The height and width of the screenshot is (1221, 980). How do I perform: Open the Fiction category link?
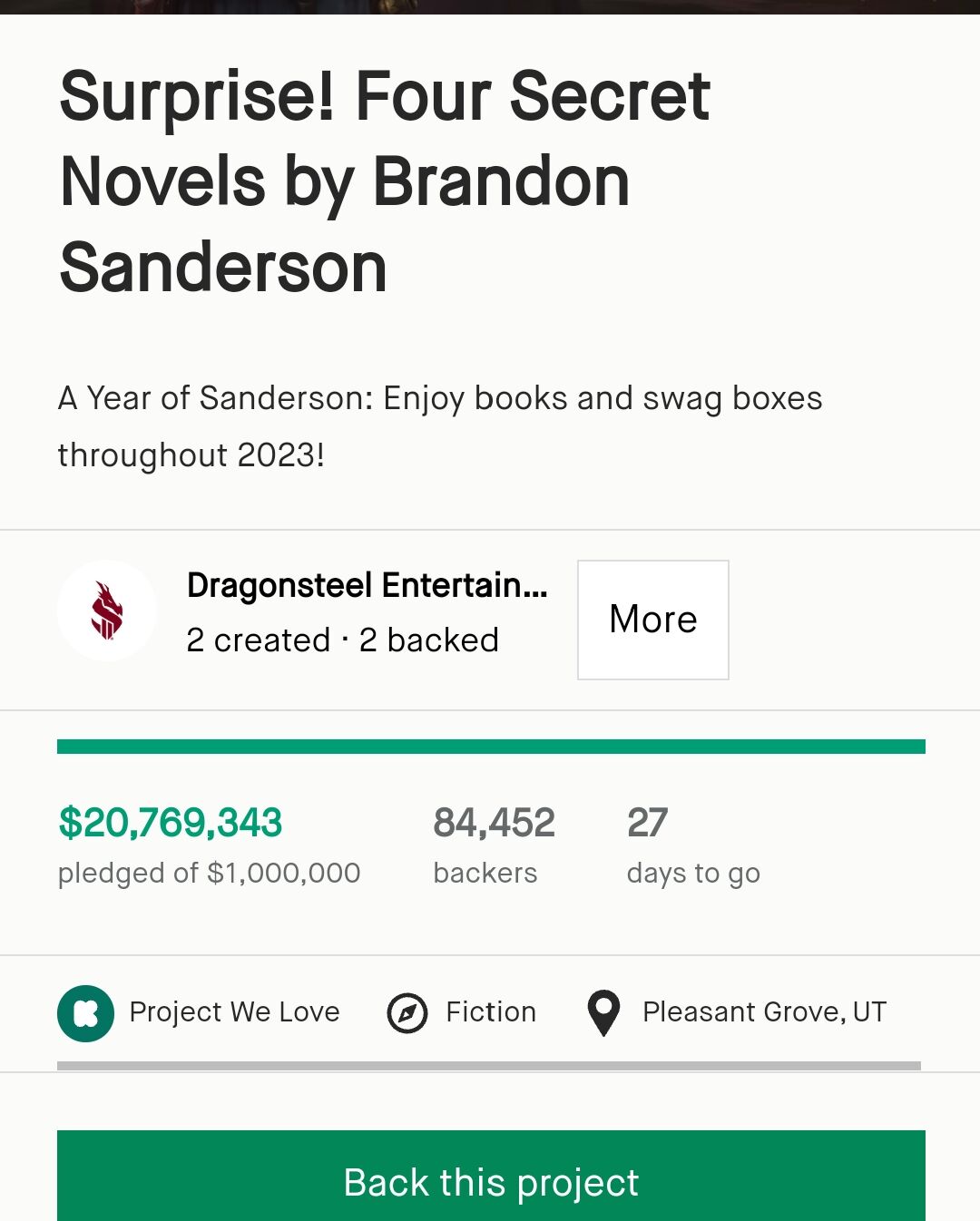(491, 1012)
